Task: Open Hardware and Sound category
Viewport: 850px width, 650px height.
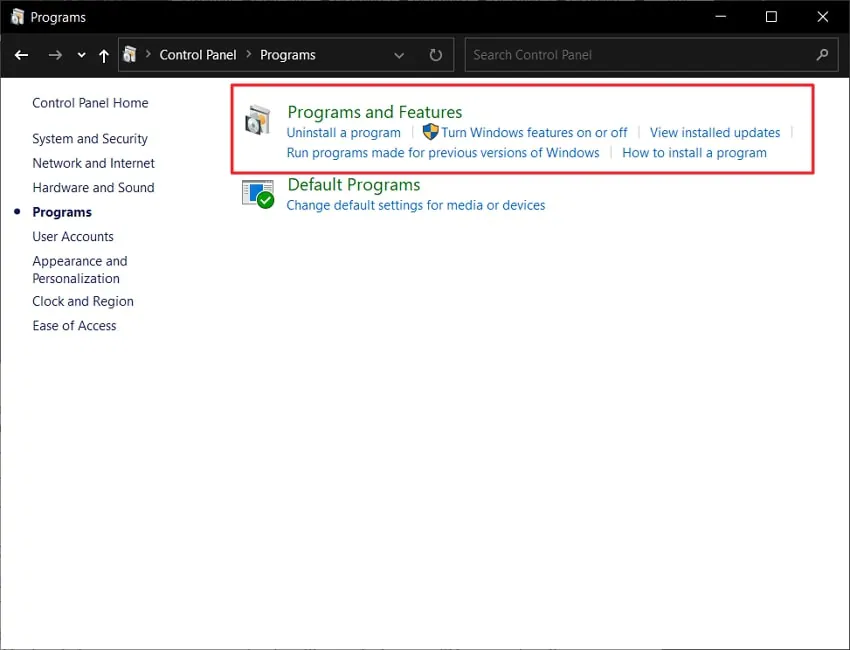Action: click(x=93, y=188)
